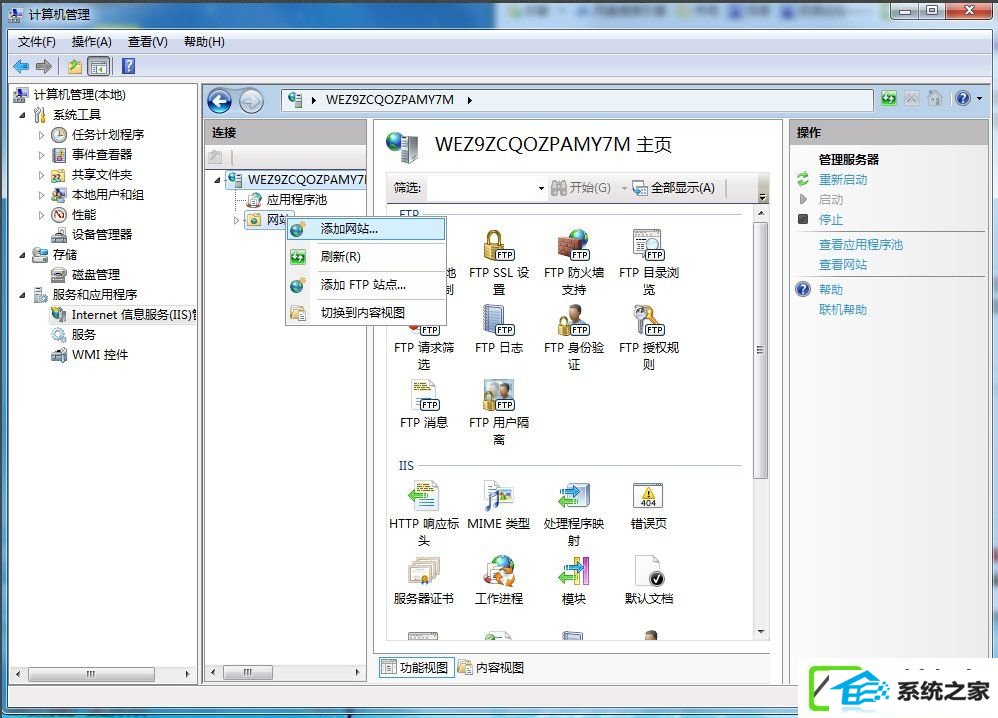
Task: Select 刷新(R) from context menu
Action: click(366, 257)
